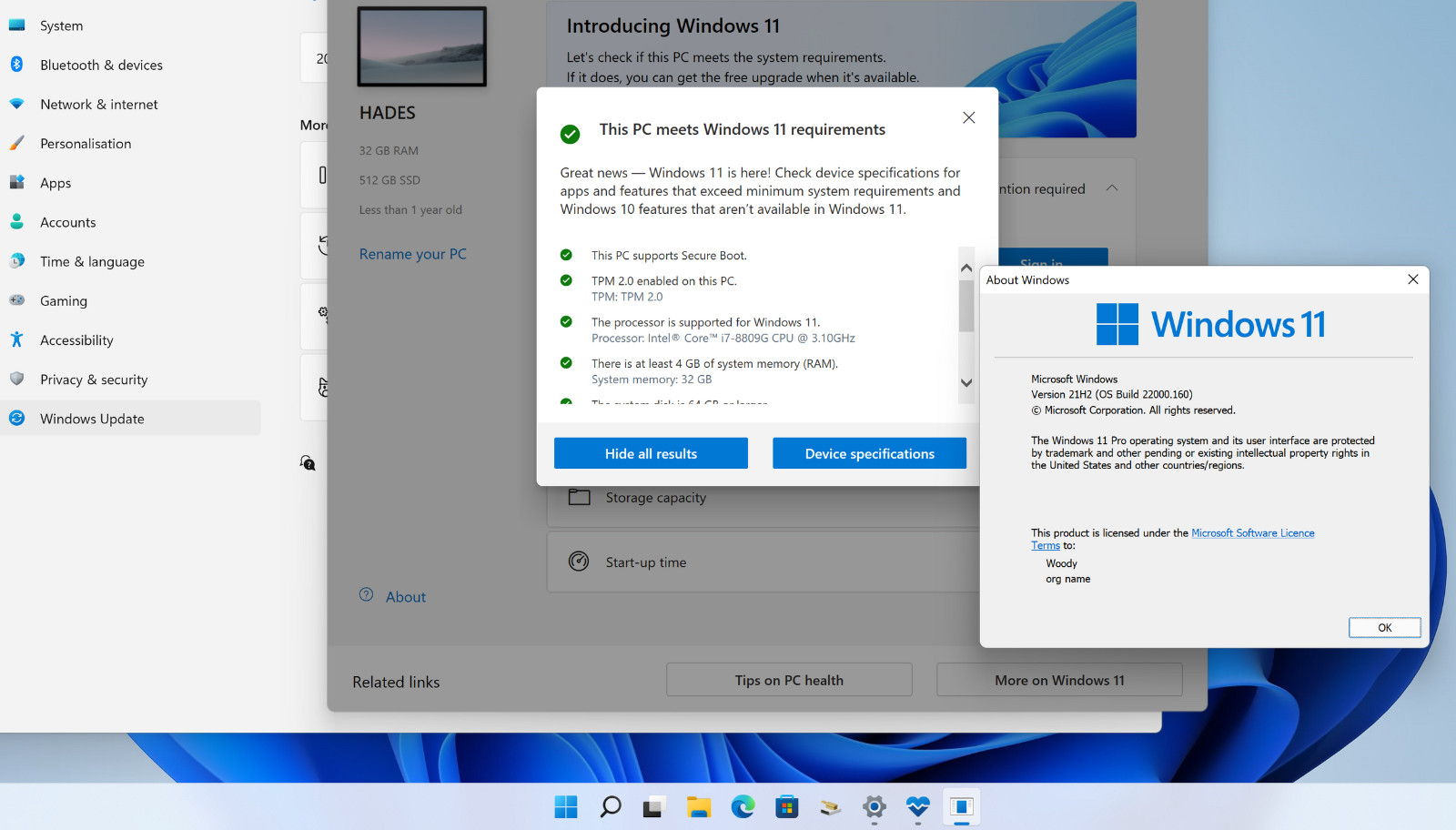The height and width of the screenshot is (830, 1456).
Task: Open Privacy & security page
Action: point(93,380)
